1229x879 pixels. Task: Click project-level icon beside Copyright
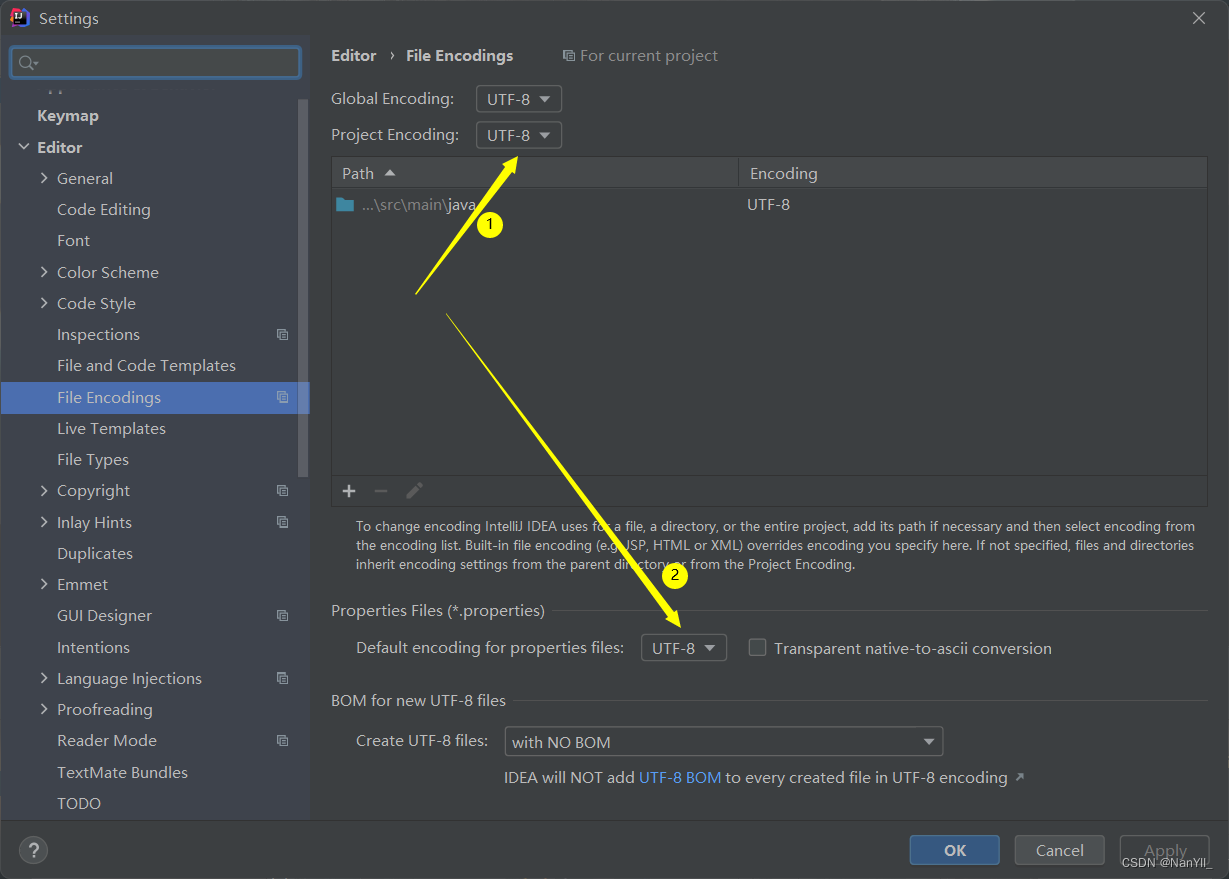coord(283,491)
